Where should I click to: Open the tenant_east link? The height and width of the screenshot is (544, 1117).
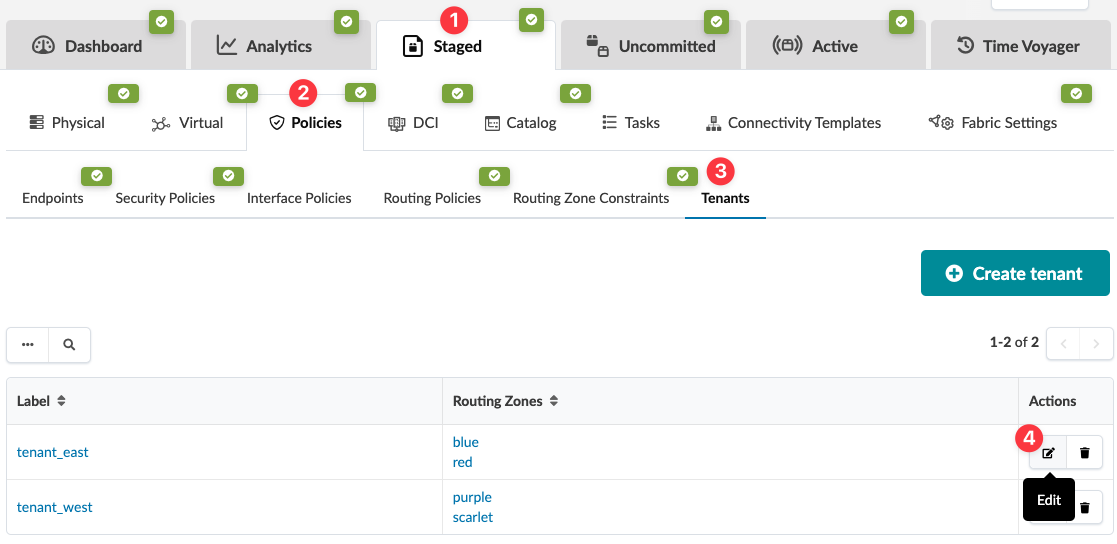tap(53, 452)
